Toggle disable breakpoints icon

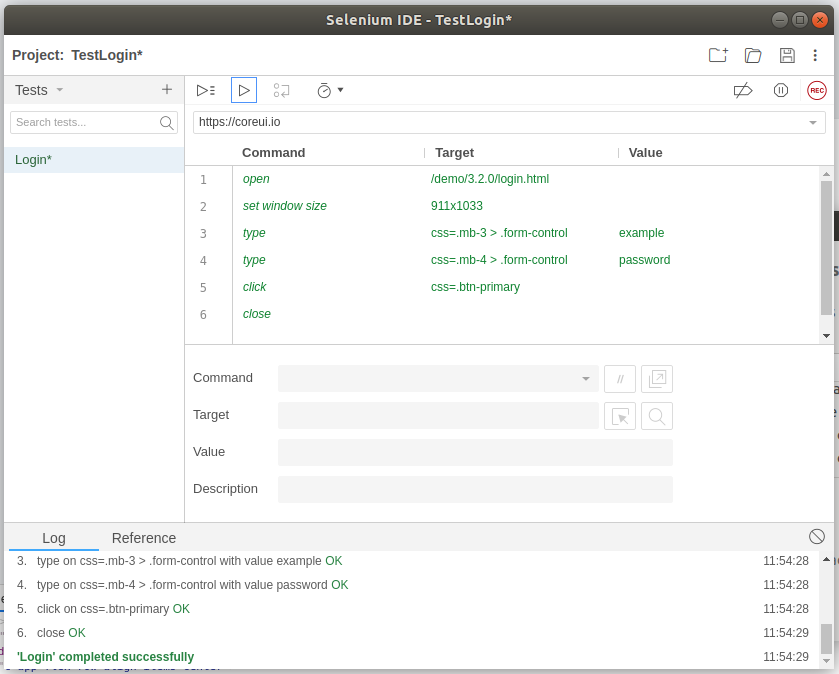pos(743,90)
